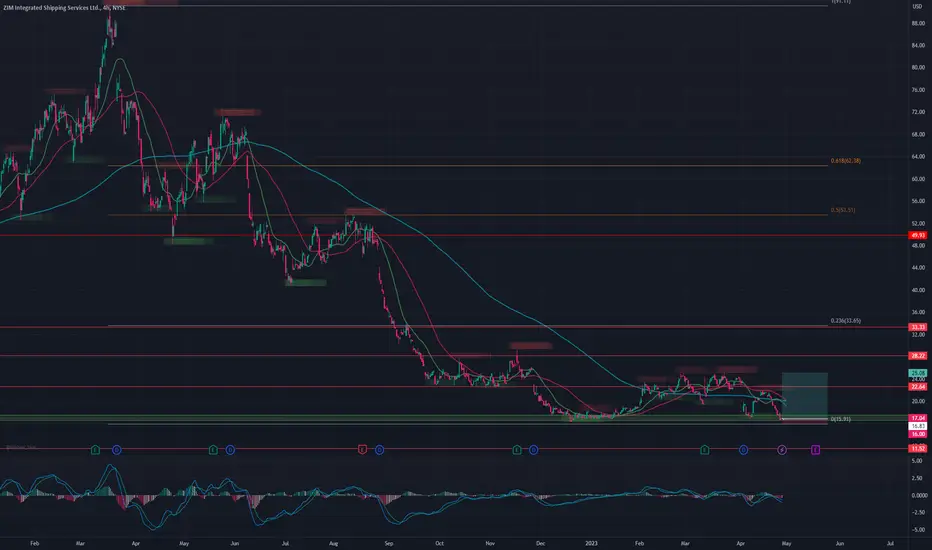
Task: Click the ZIM Integrated Shipping Services chart title
Action: tap(64, 8)
